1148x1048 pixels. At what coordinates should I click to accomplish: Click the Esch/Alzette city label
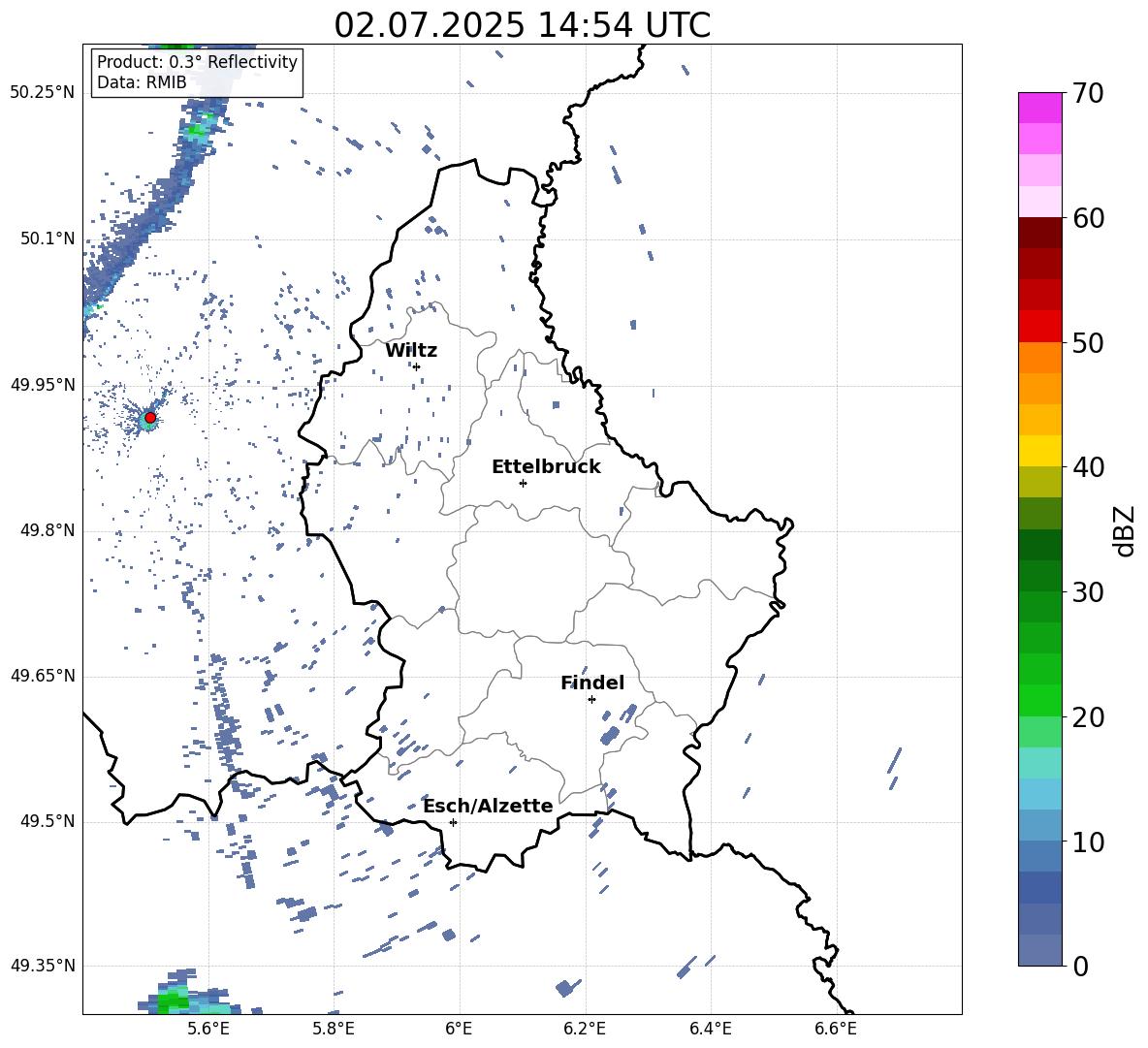pyautogui.click(x=489, y=806)
